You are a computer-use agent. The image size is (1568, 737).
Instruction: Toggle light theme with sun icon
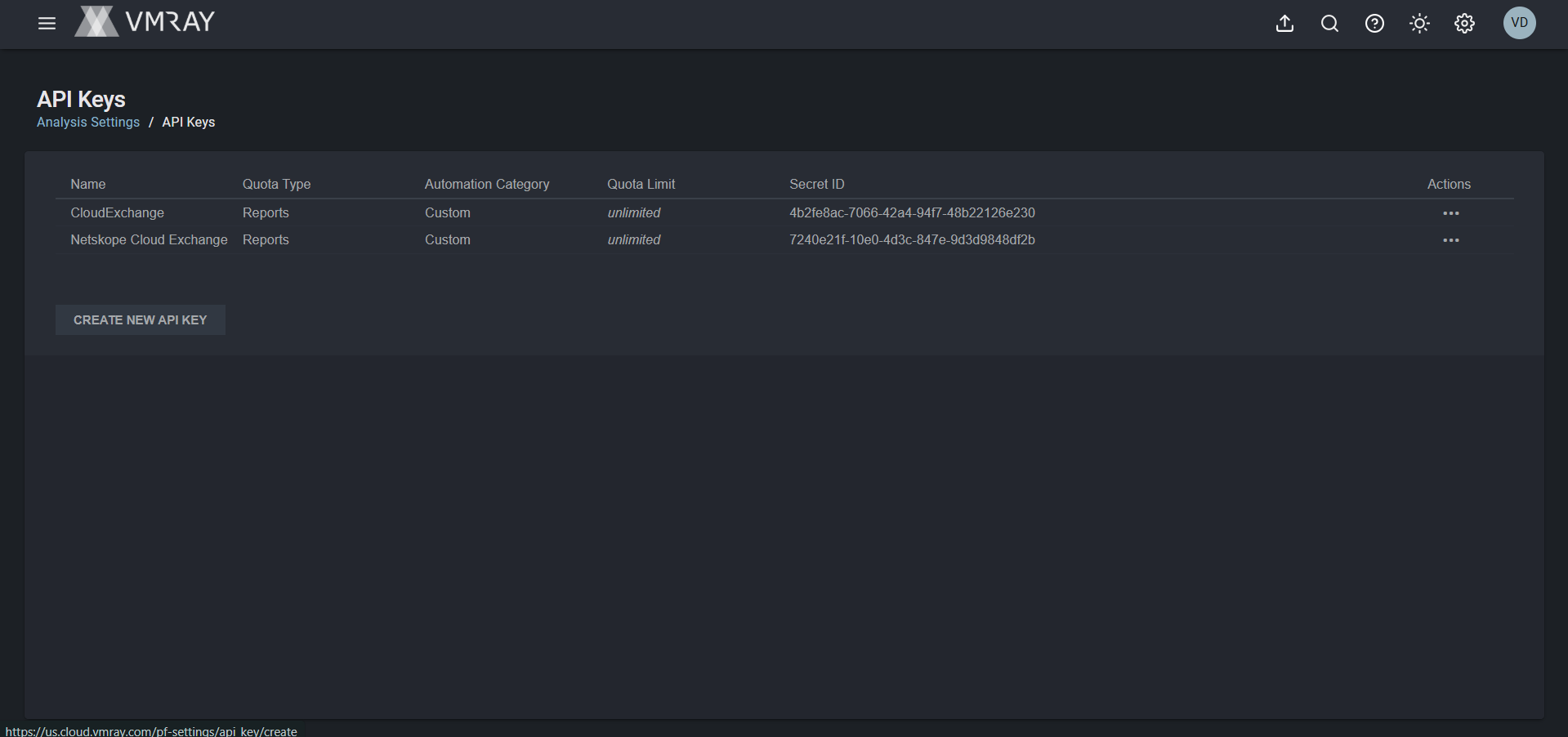1419,23
